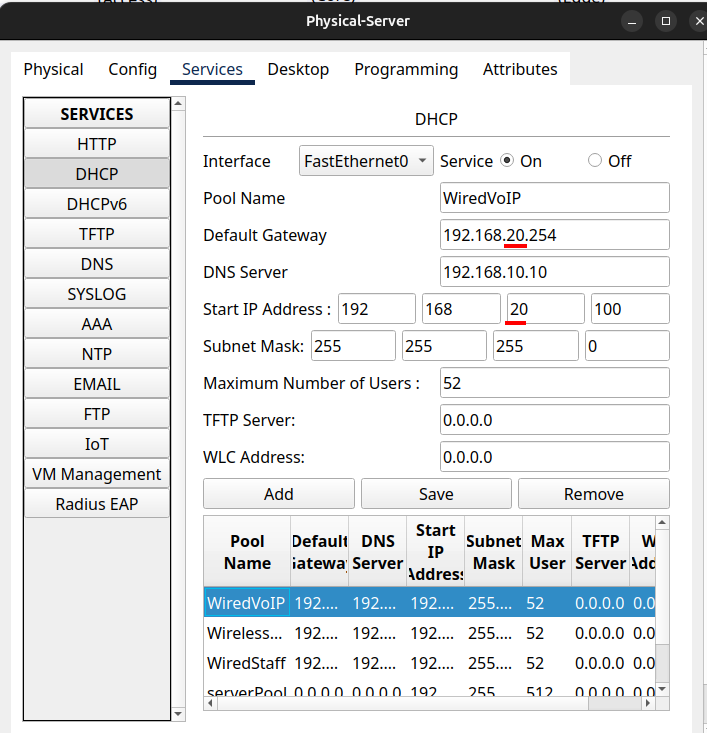
Task: Turn DHCP service Off
Action: tap(594, 160)
